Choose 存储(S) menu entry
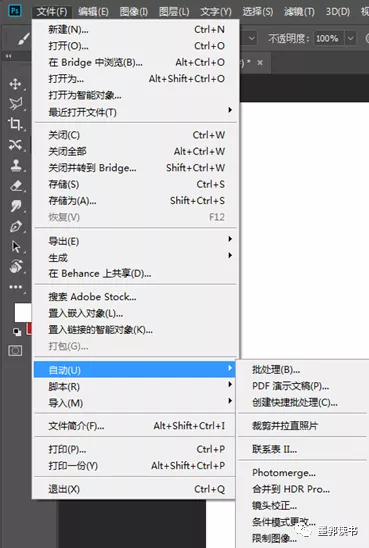The width and height of the screenshot is (369, 548). point(136,184)
